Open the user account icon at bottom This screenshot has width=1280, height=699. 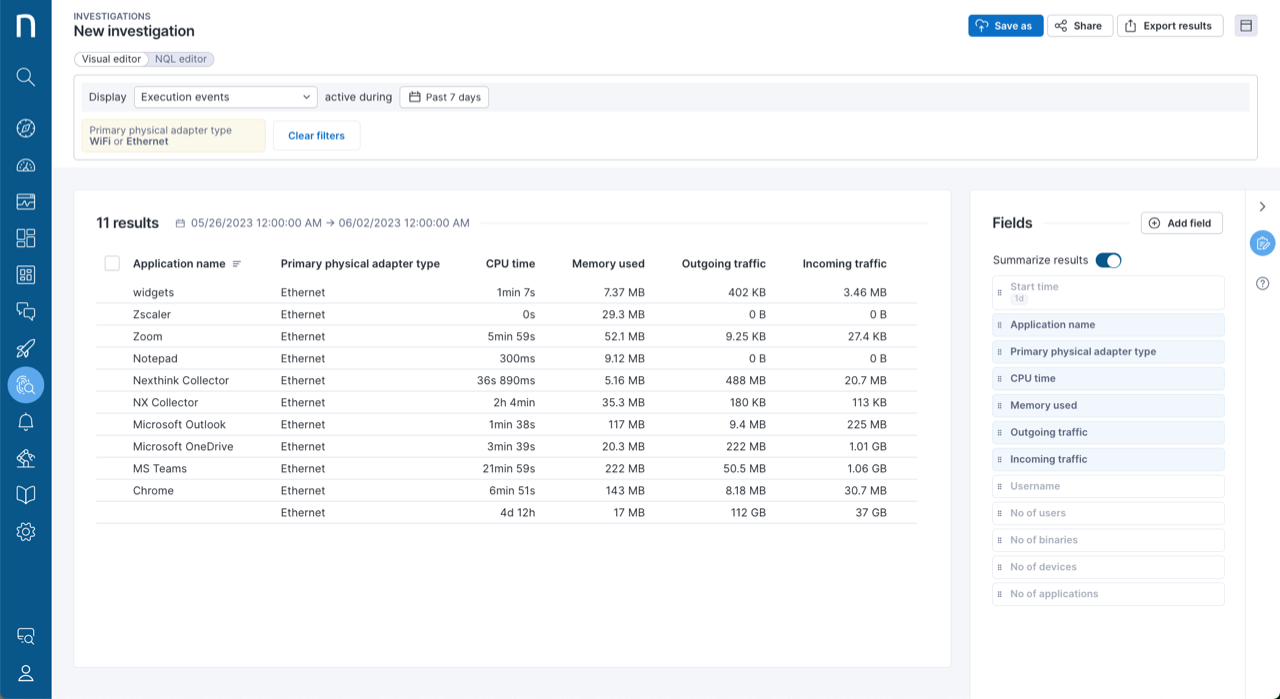(x=26, y=674)
